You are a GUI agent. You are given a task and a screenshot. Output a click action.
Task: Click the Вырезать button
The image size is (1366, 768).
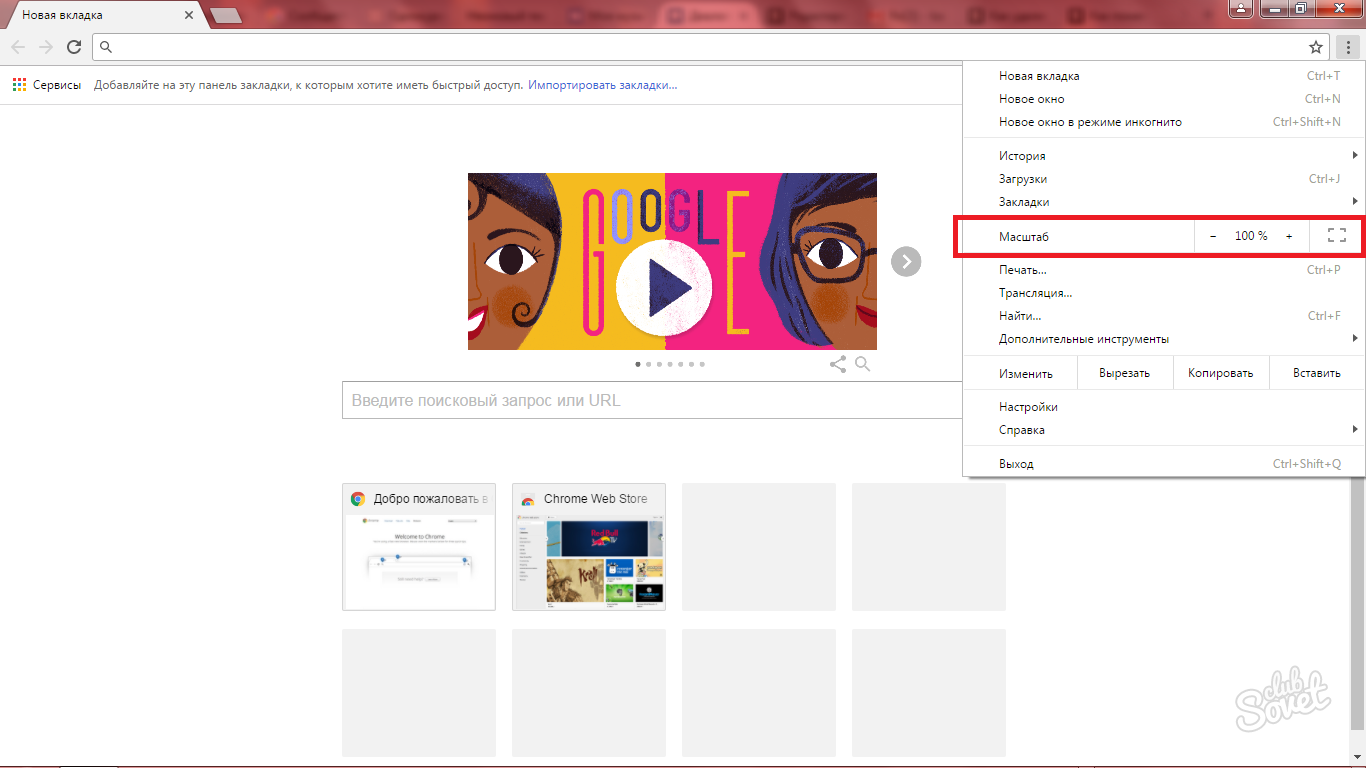pyautogui.click(x=1124, y=373)
